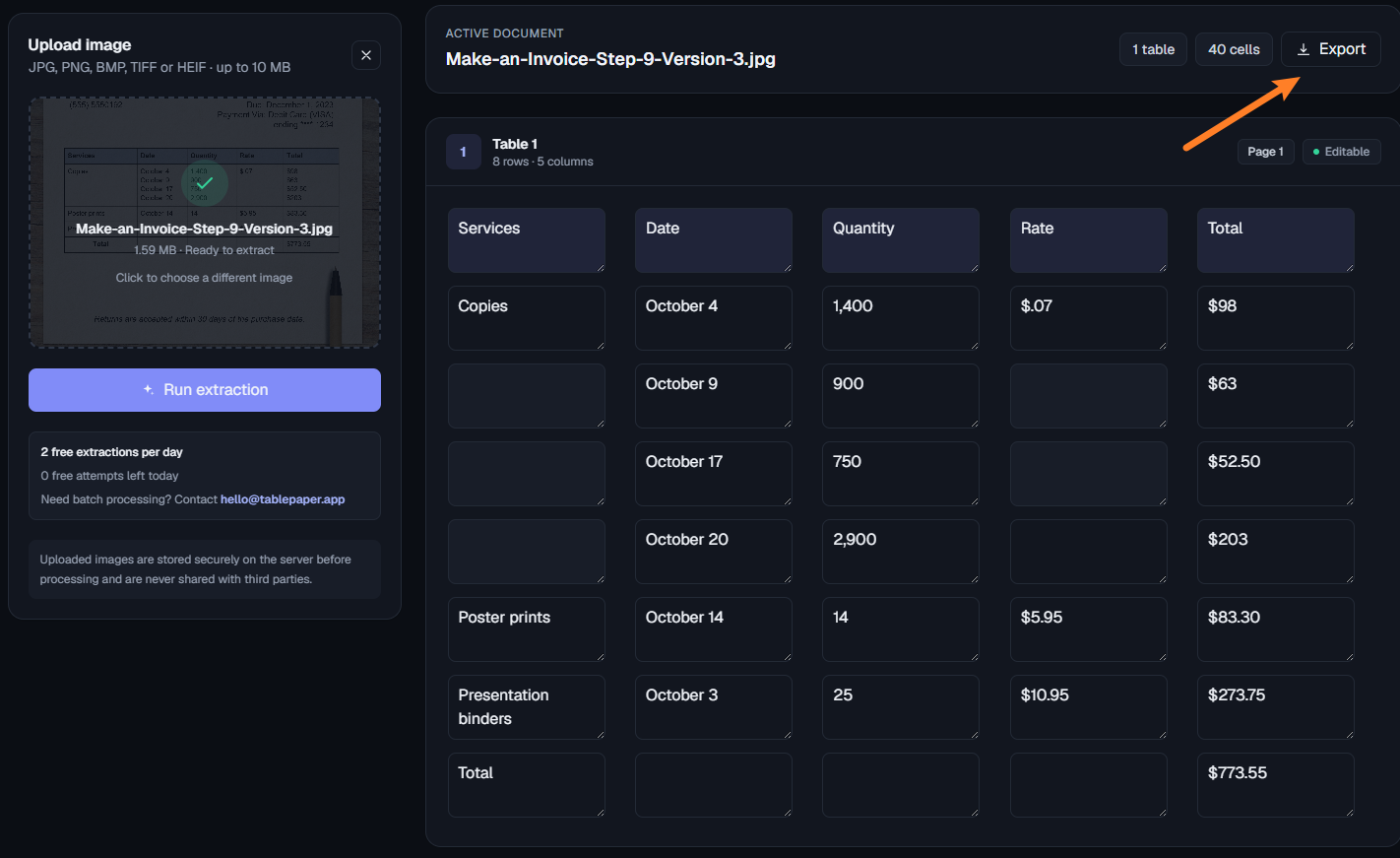The height and width of the screenshot is (858, 1400).
Task: Click empty Date cell in Total row
Action: [714, 785]
